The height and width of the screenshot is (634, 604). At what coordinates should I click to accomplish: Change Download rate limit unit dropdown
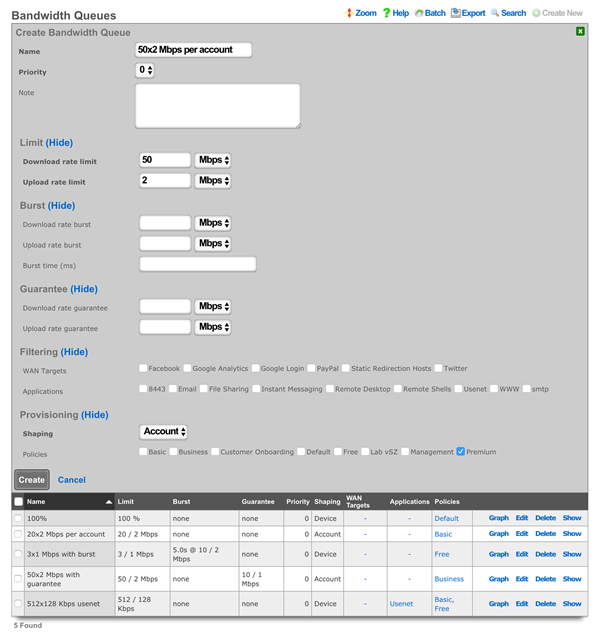[213, 160]
